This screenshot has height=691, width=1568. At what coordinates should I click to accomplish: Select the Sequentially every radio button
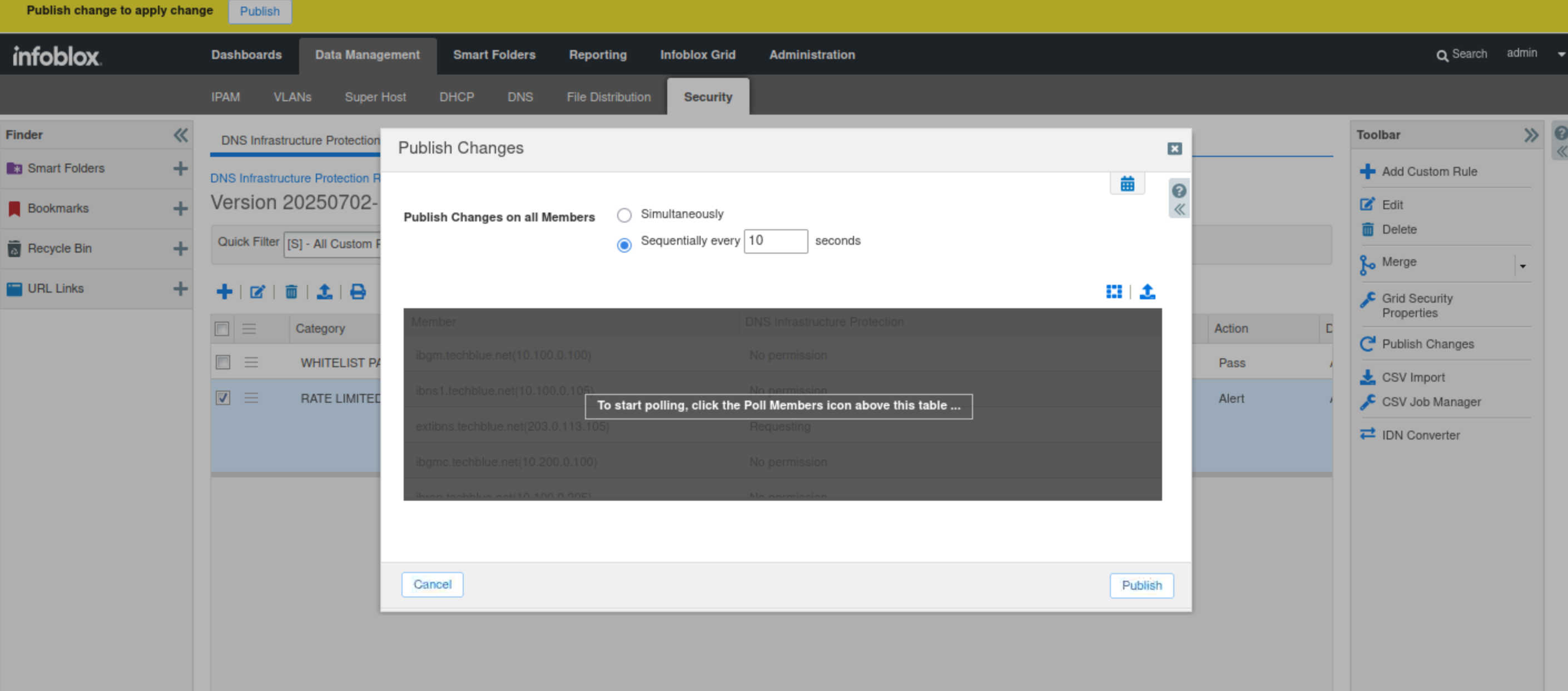click(x=624, y=245)
